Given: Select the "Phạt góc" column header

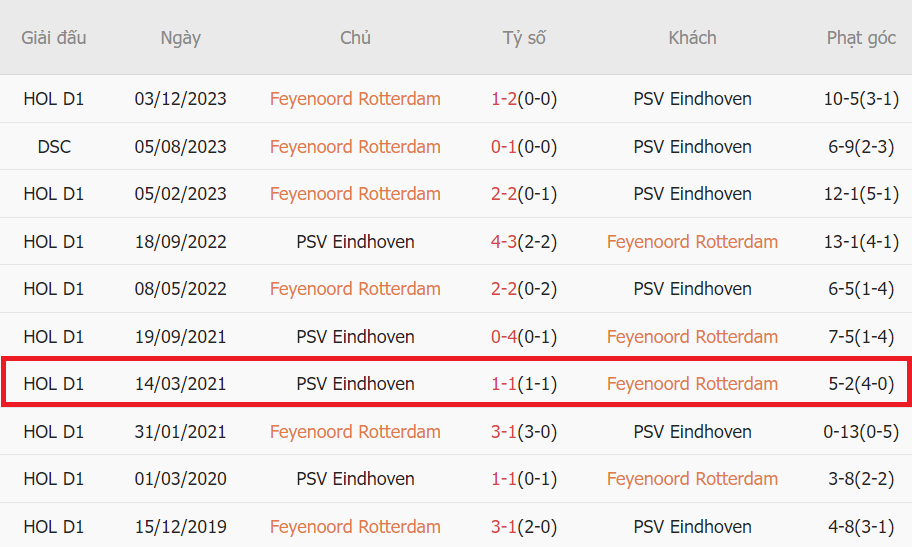Looking at the screenshot, I should pyautogui.click(x=861, y=38).
